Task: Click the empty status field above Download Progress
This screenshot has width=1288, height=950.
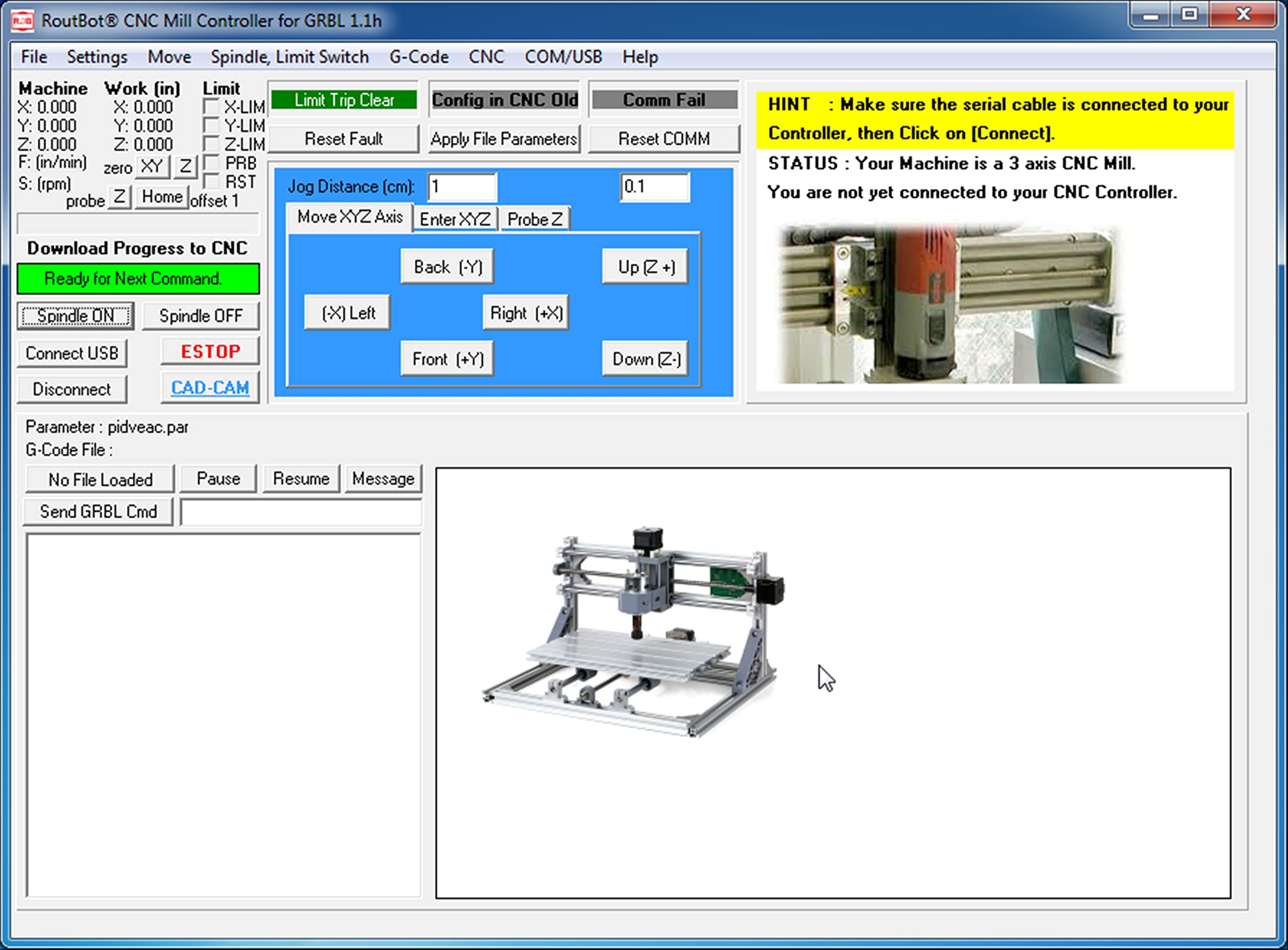Action: (x=138, y=223)
